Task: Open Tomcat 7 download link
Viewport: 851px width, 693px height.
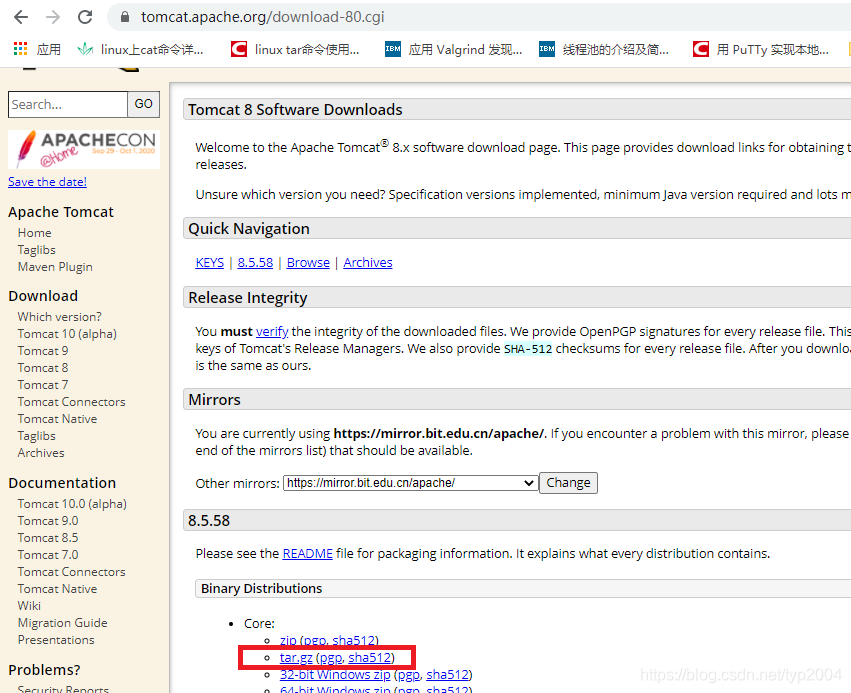Action: coord(42,385)
